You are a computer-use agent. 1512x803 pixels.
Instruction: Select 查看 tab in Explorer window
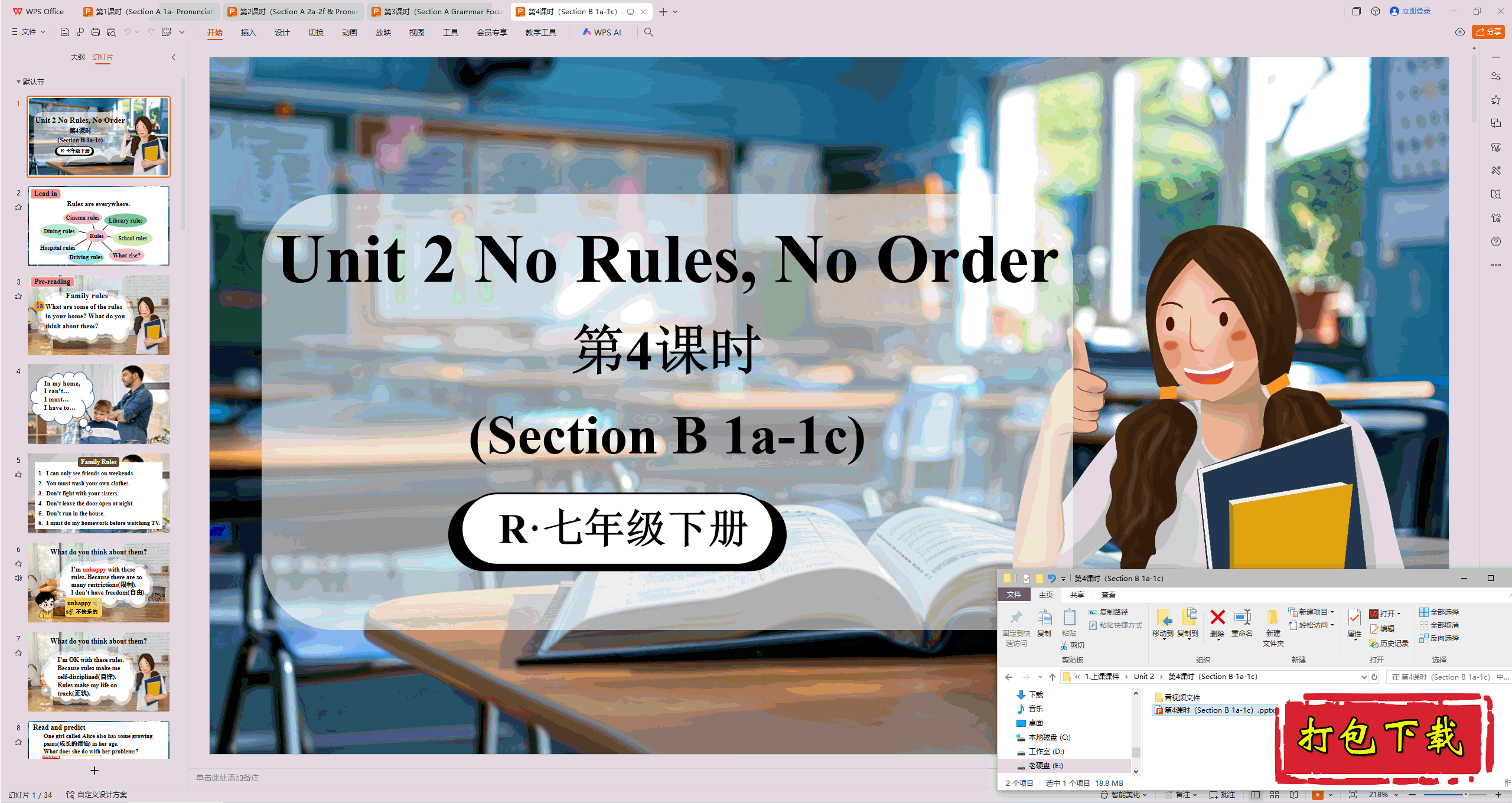point(1109,595)
